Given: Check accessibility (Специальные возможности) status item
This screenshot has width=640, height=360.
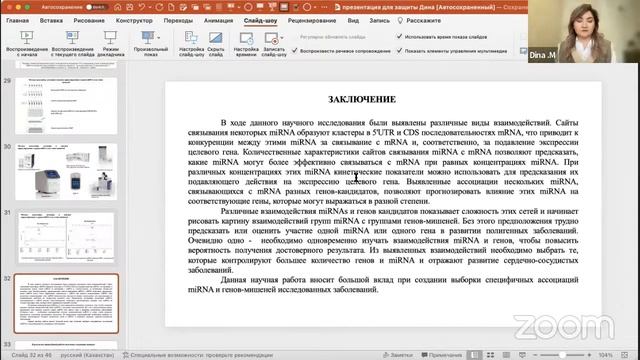Looking at the screenshot, I should point(198,355).
